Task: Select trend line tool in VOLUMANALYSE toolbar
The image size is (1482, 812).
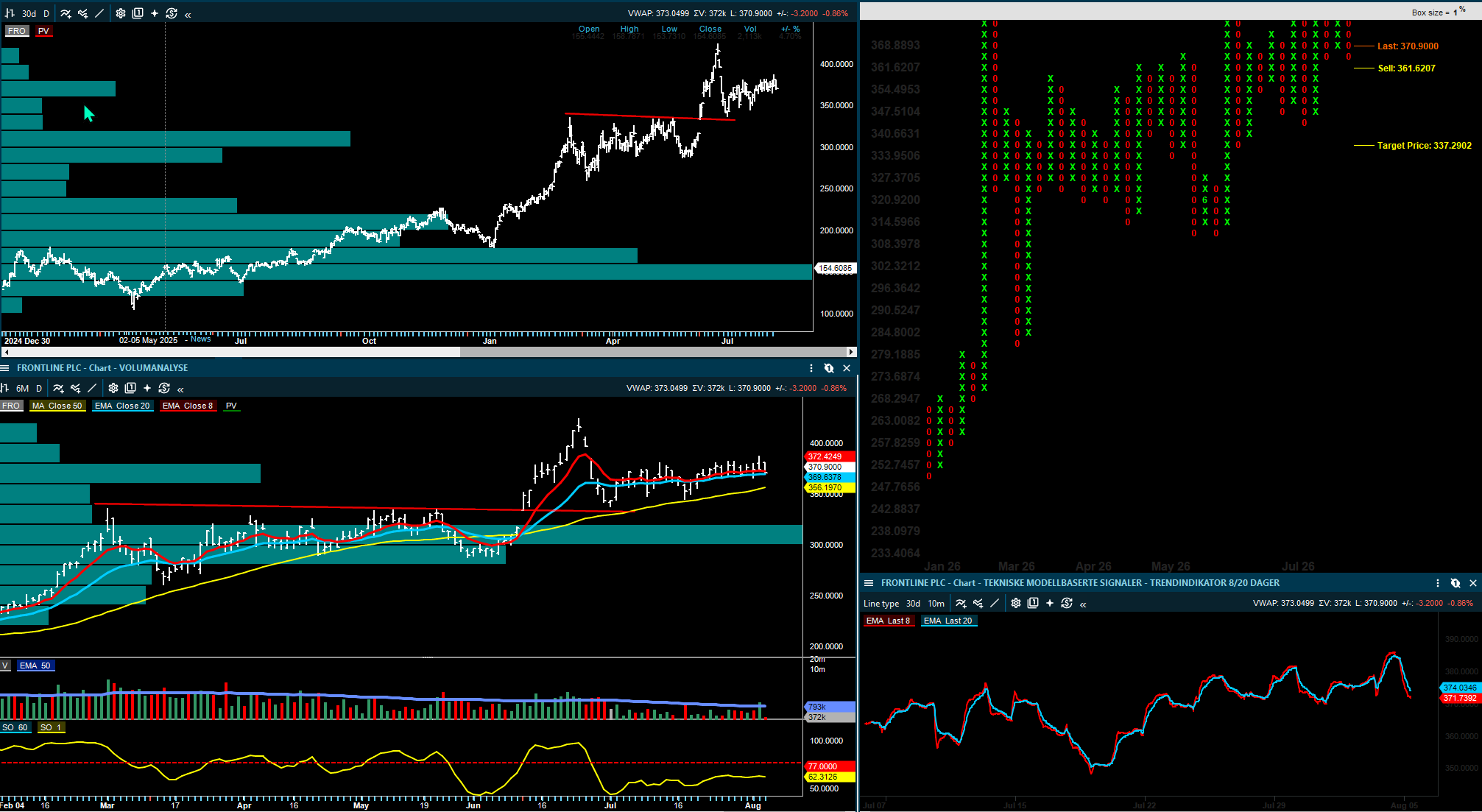Action: [92, 388]
